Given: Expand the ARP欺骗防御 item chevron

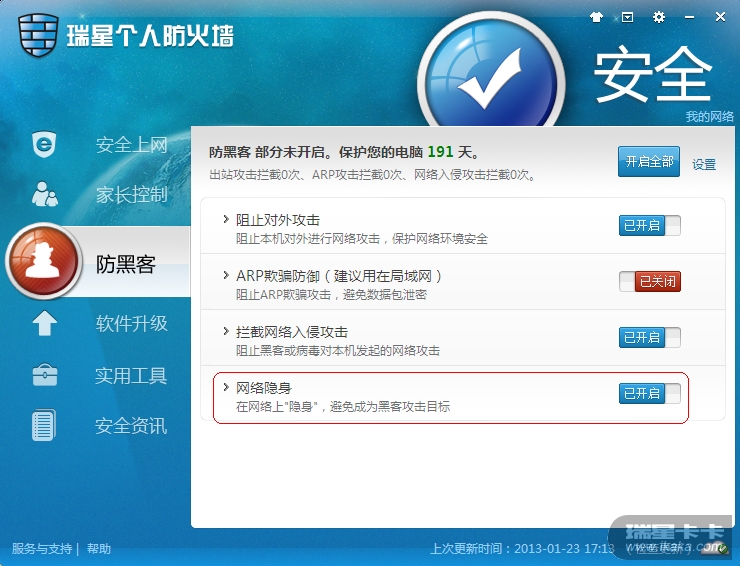Looking at the screenshot, I should 226,275.
